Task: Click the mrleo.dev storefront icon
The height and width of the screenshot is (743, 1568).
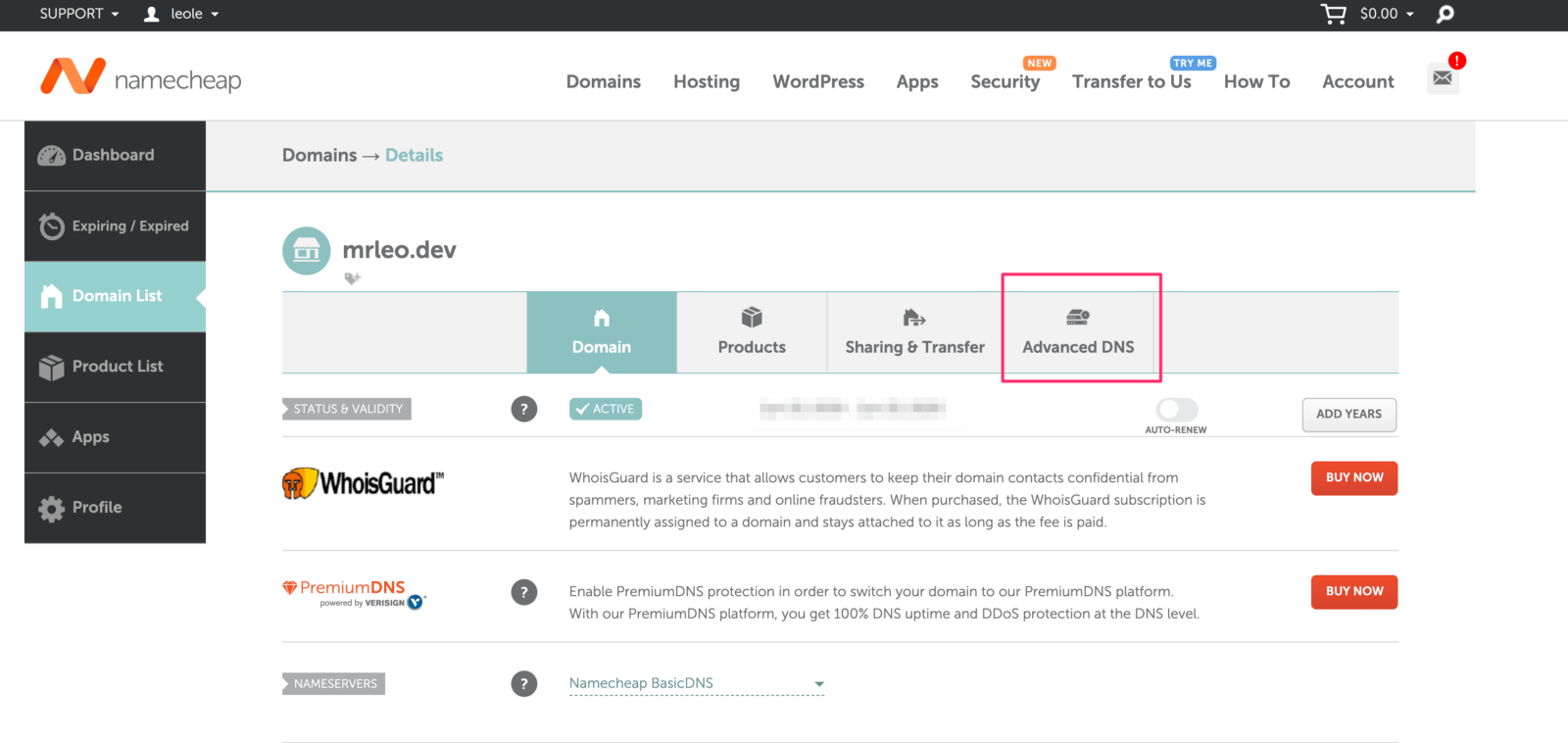Action: click(x=307, y=251)
